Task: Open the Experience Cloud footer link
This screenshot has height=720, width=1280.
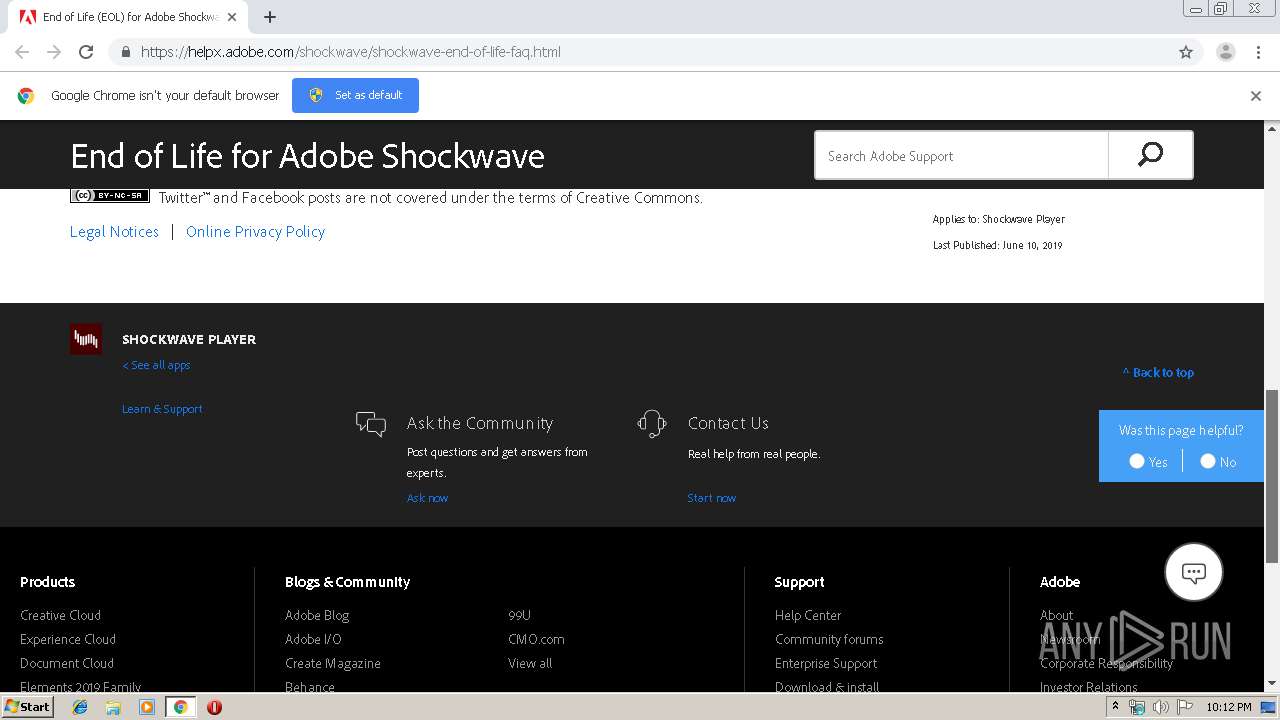Action: [x=68, y=639]
